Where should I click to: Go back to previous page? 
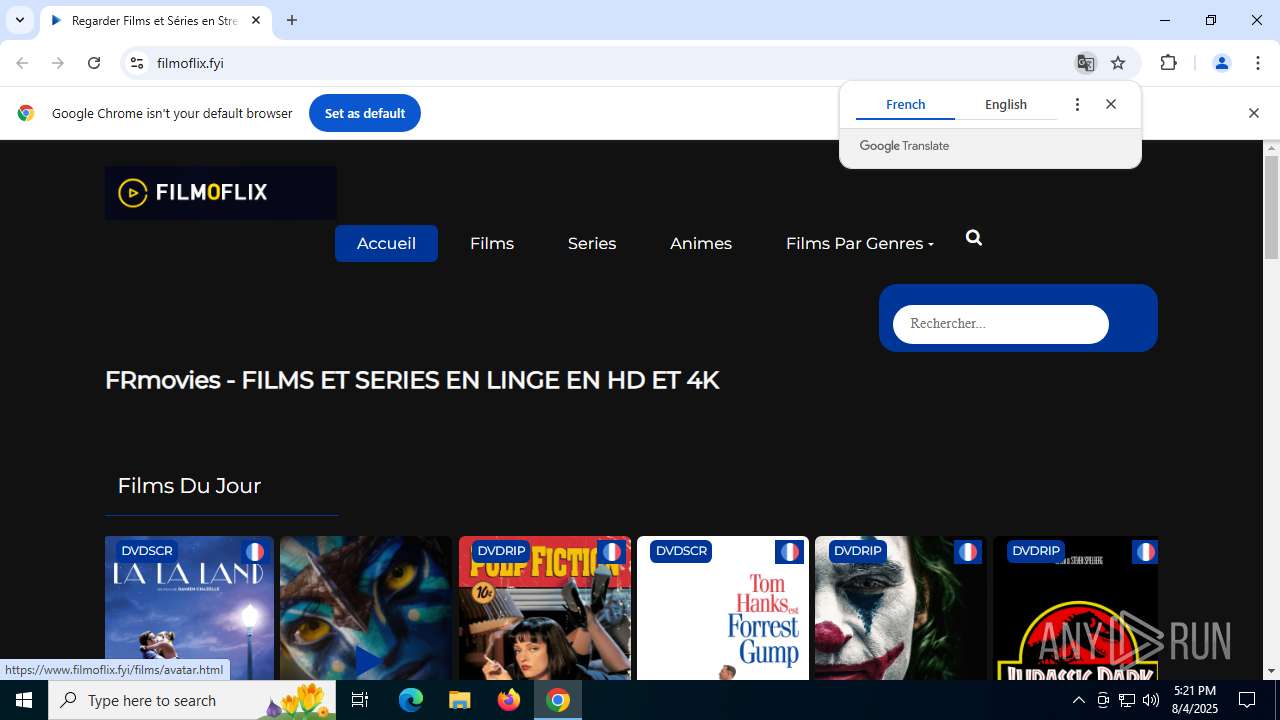click(22, 63)
